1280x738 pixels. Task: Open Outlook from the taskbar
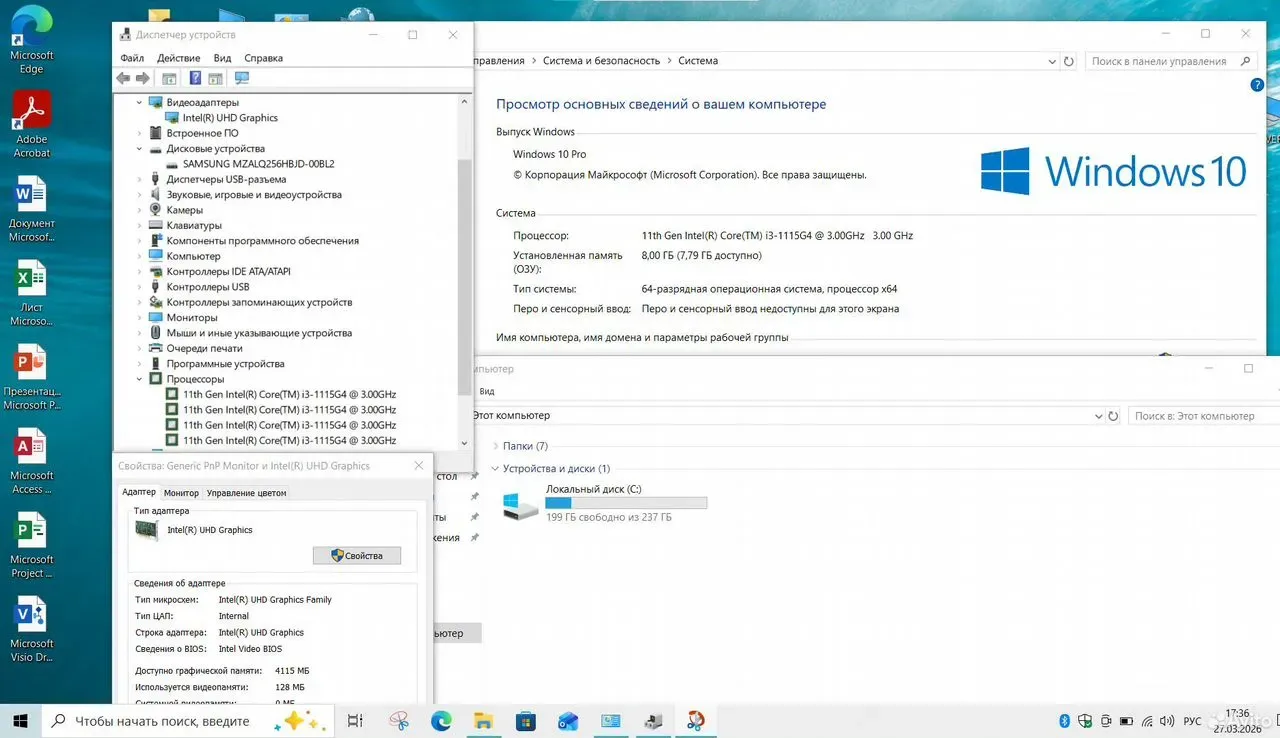568,721
